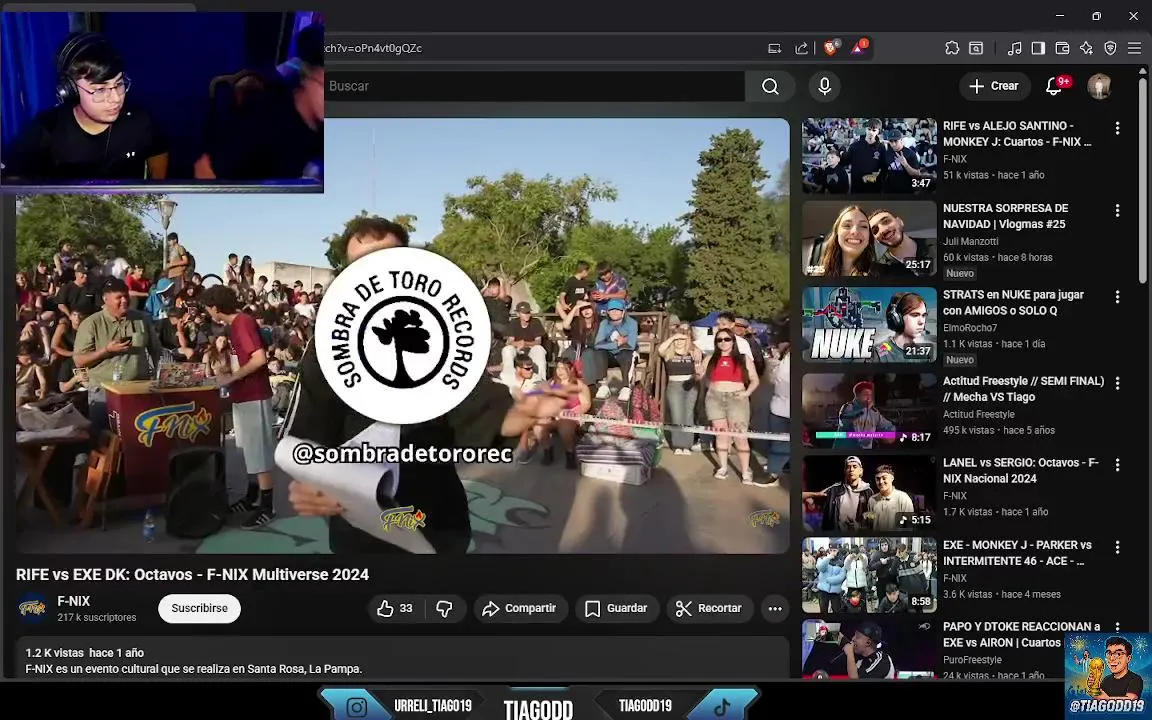1152x720 pixels.
Task: Click into the Buscar search field
Action: [533, 86]
